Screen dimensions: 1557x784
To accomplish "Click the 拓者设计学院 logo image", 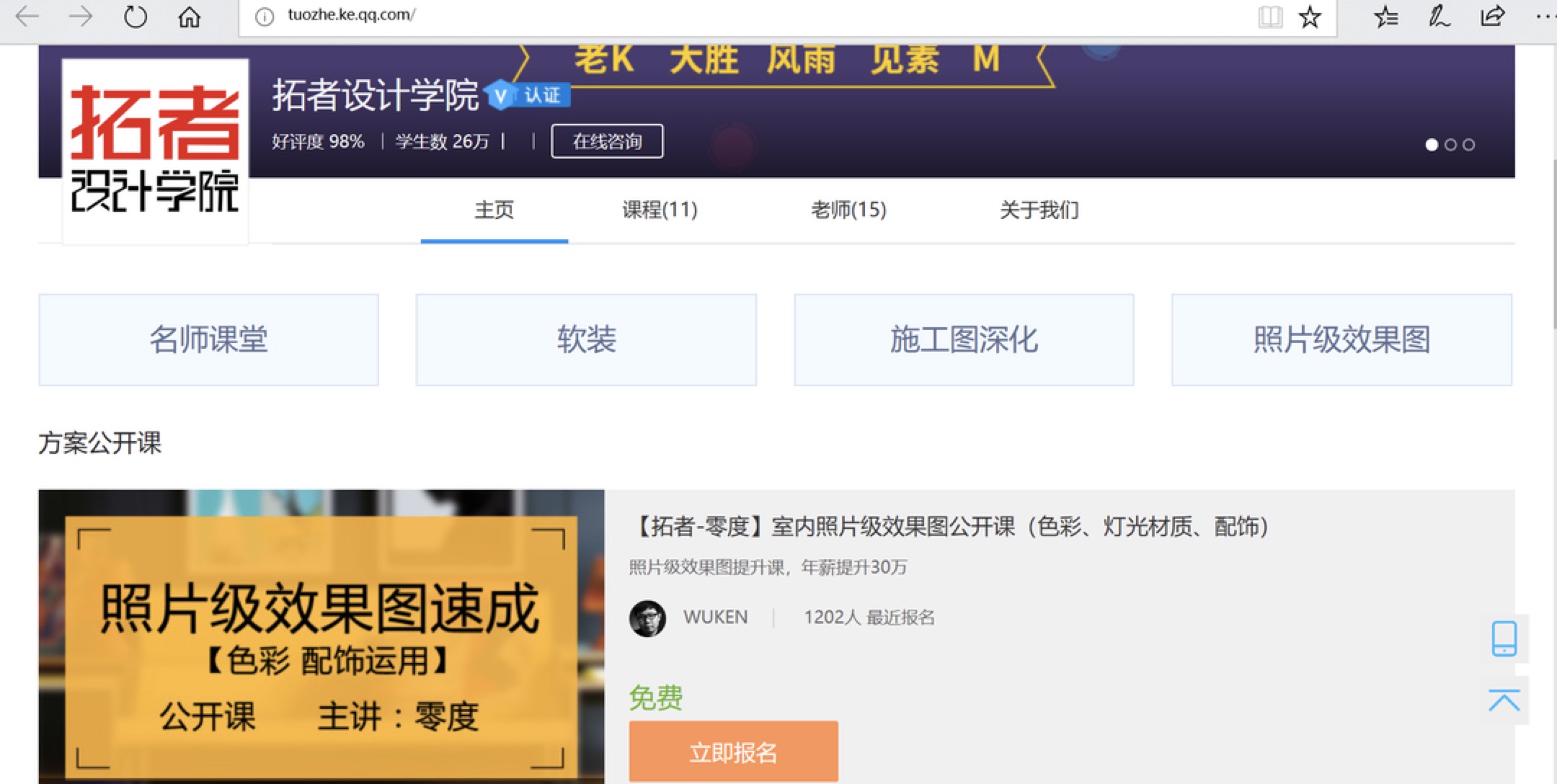I will click(x=155, y=150).
